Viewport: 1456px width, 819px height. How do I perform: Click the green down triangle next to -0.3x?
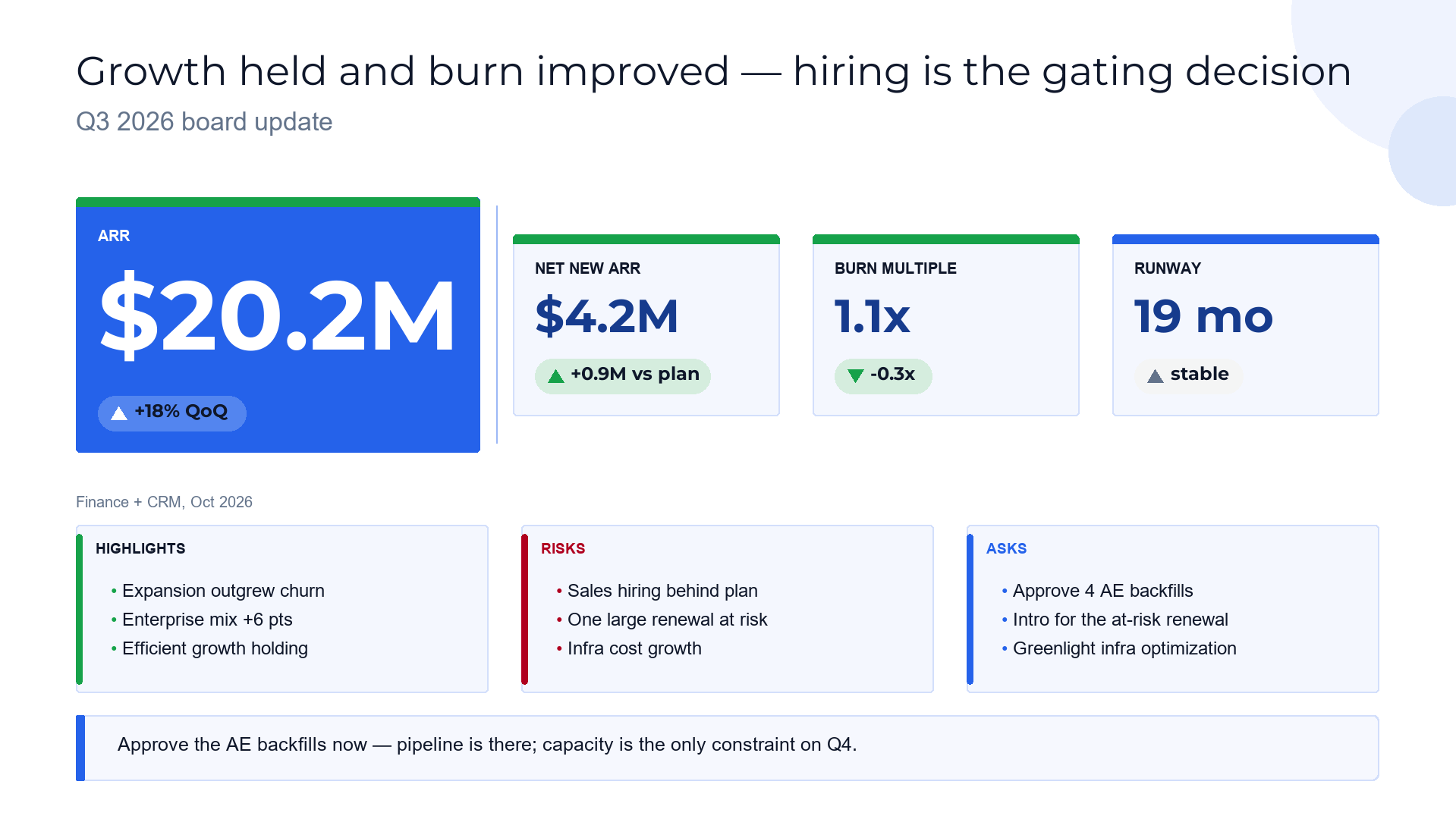click(856, 376)
